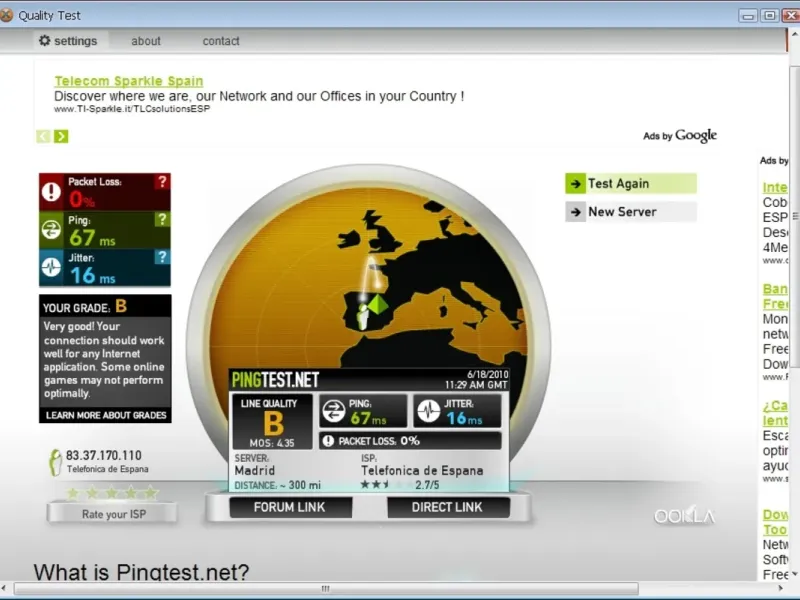
Task: Click the vertical scrollbar down arrow
Action: 795,575
